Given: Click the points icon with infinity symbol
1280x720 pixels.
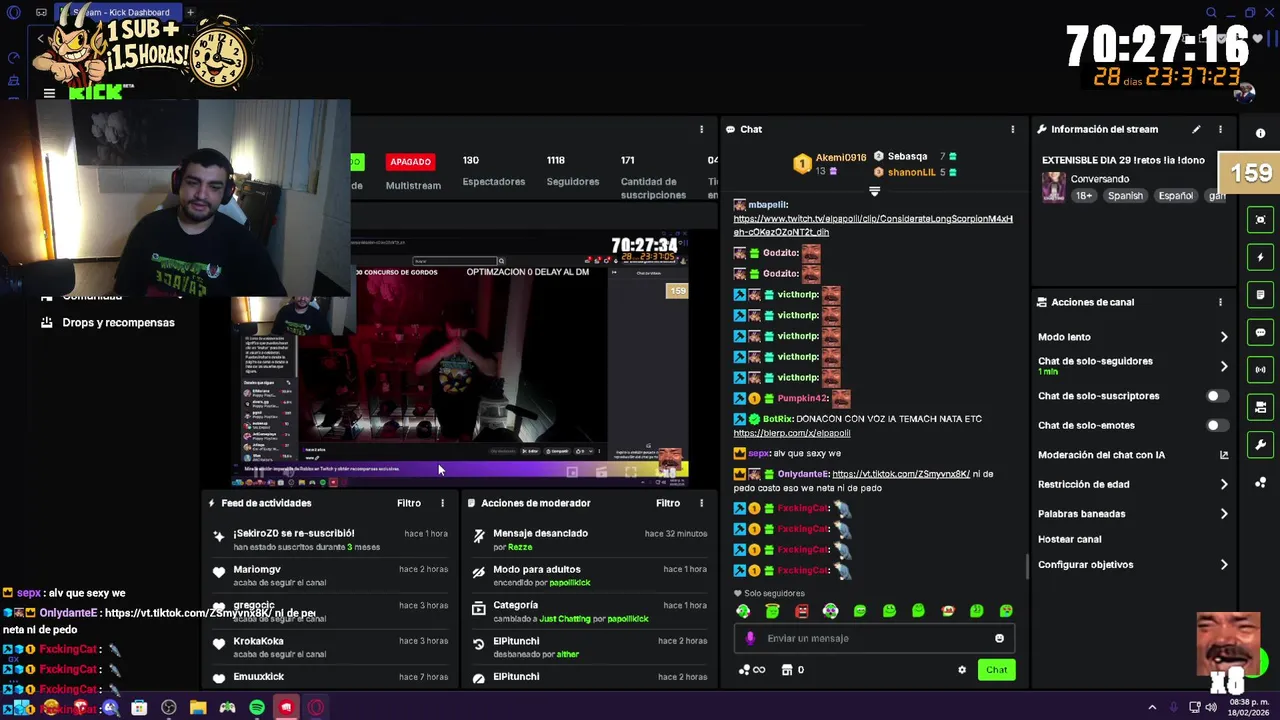Looking at the screenshot, I should coord(751,670).
